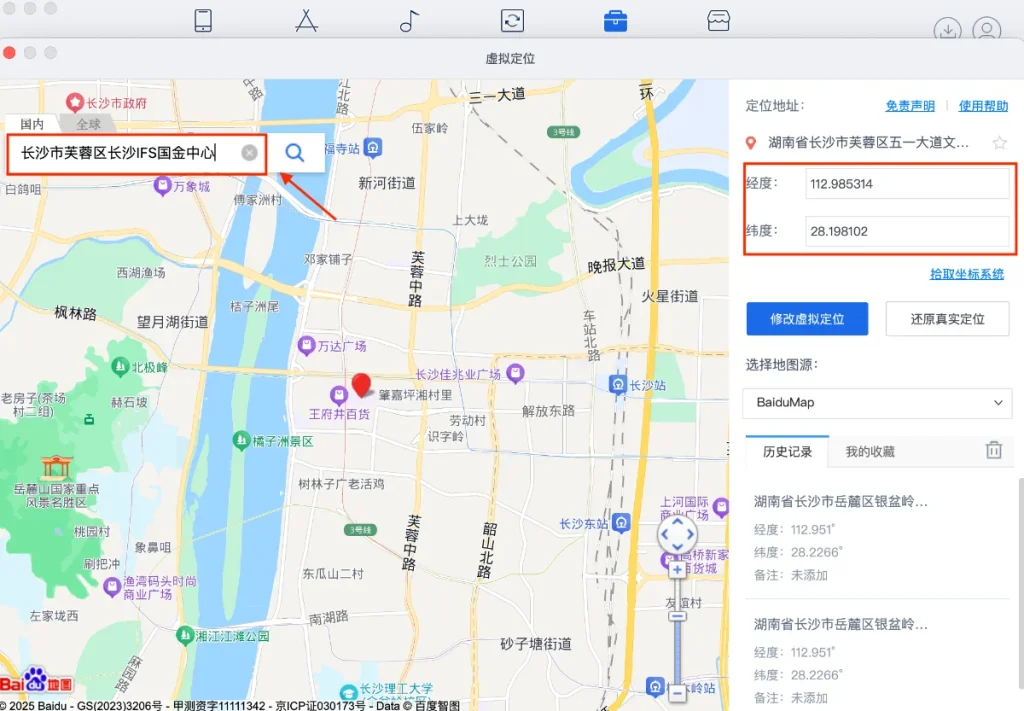Switch to the 国内 map tab
The width and height of the screenshot is (1024, 711).
(32, 123)
